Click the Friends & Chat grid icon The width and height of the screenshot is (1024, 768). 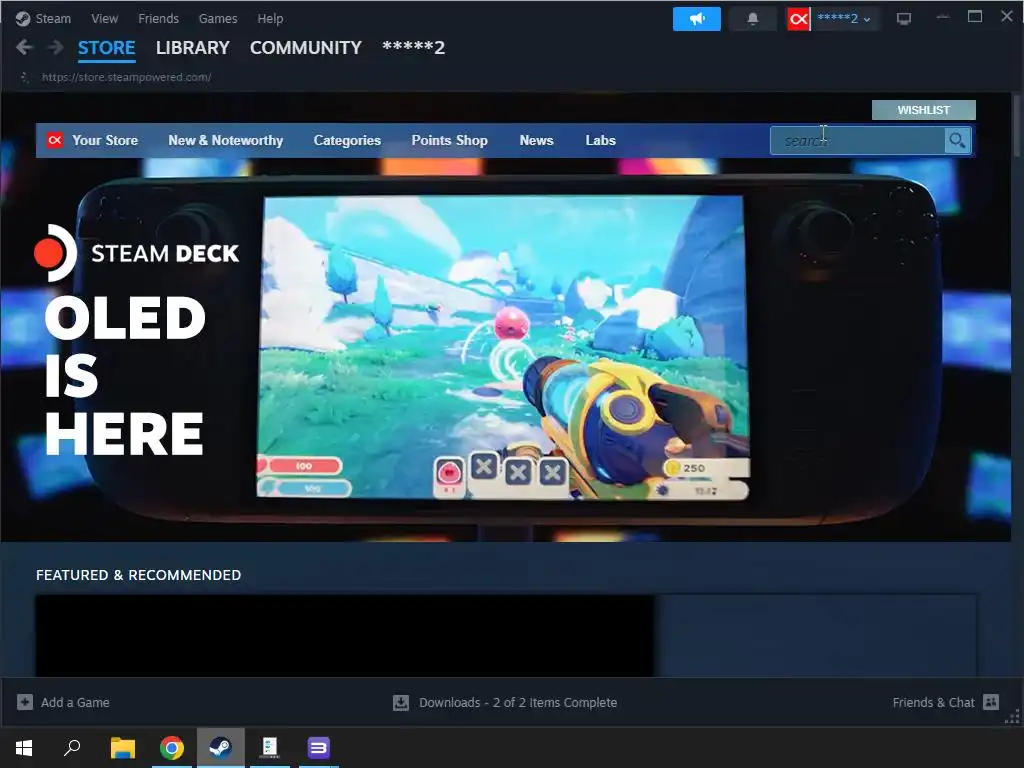pyautogui.click(x=991, y=702)
